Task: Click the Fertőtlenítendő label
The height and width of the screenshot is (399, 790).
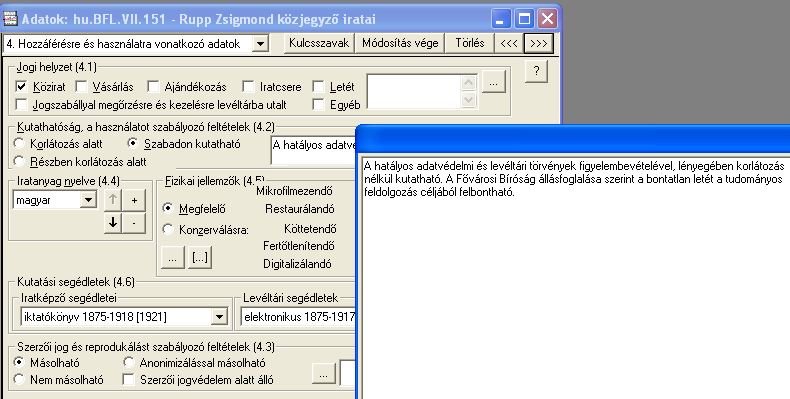Action: pyautogui.click(x=299, y=246)
